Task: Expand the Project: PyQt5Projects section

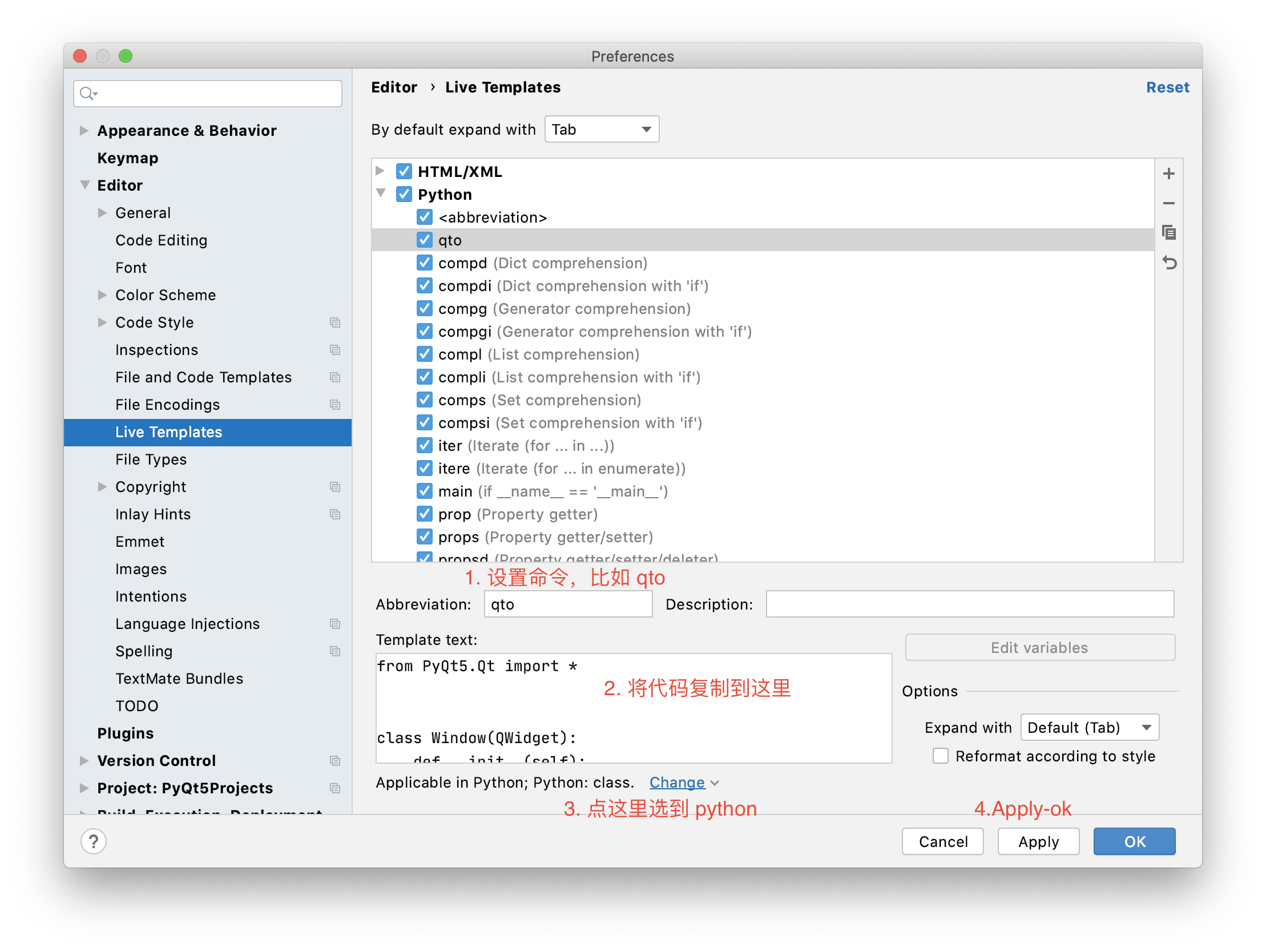Action: pyautogui.click(x=84, y=788)
